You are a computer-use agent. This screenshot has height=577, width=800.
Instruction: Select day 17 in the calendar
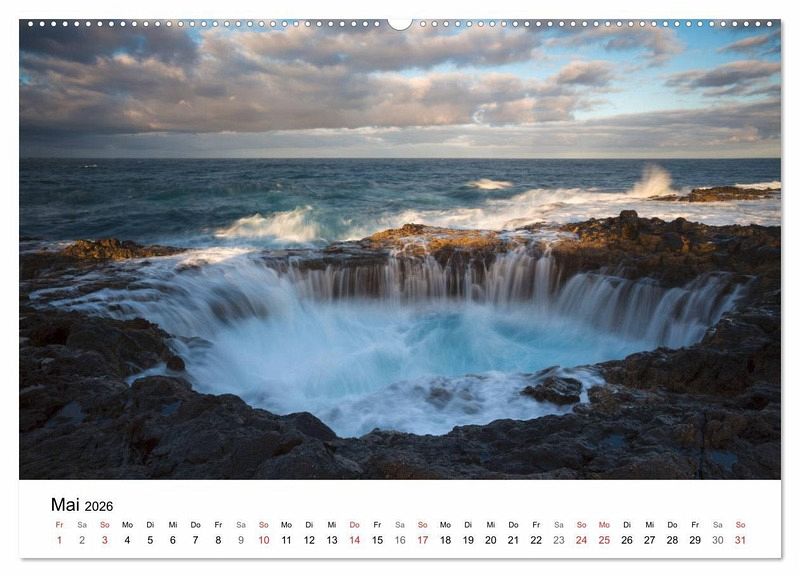click(x=422, y=540)
